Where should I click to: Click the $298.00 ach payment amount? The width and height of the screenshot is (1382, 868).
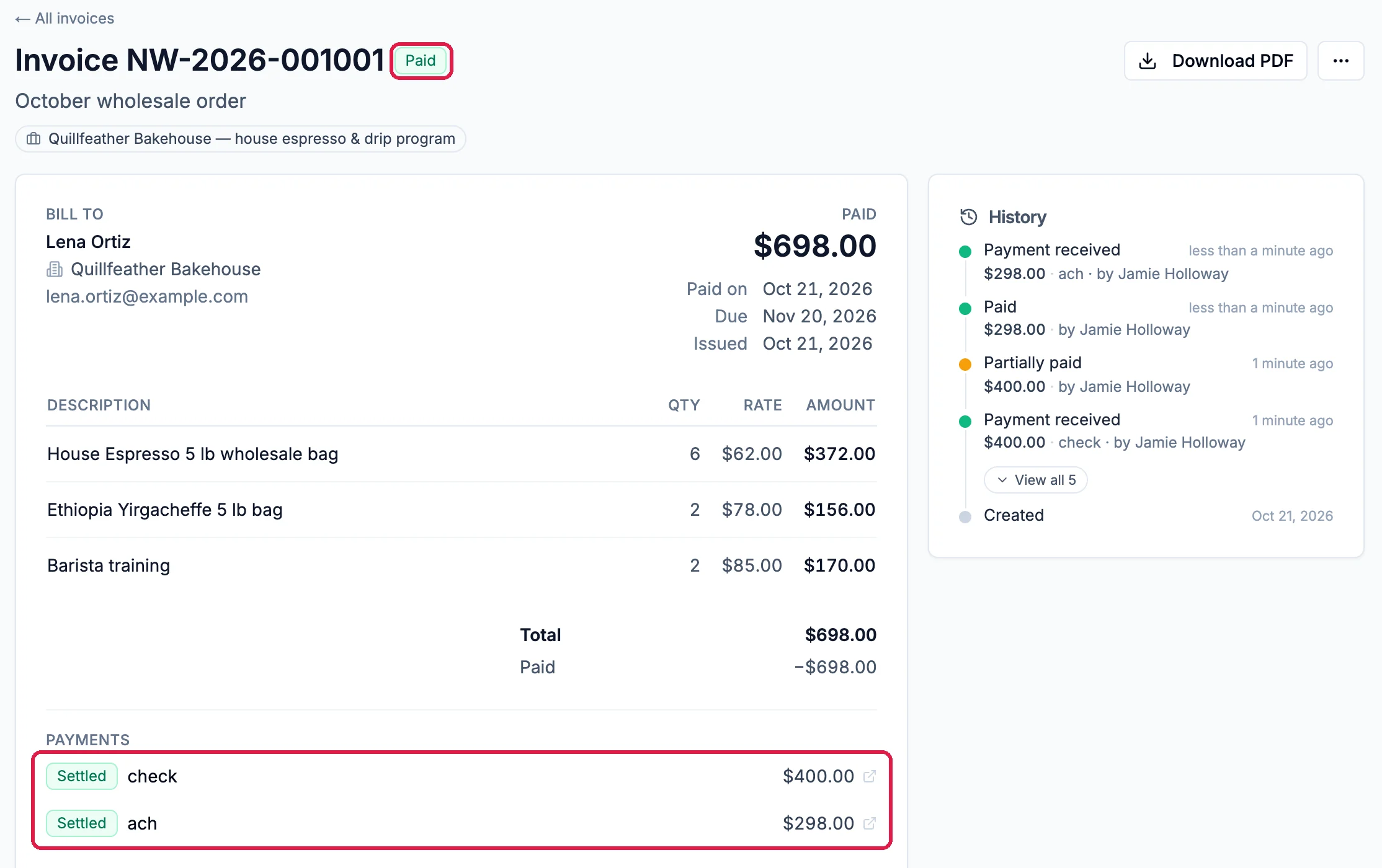[818, 823]
